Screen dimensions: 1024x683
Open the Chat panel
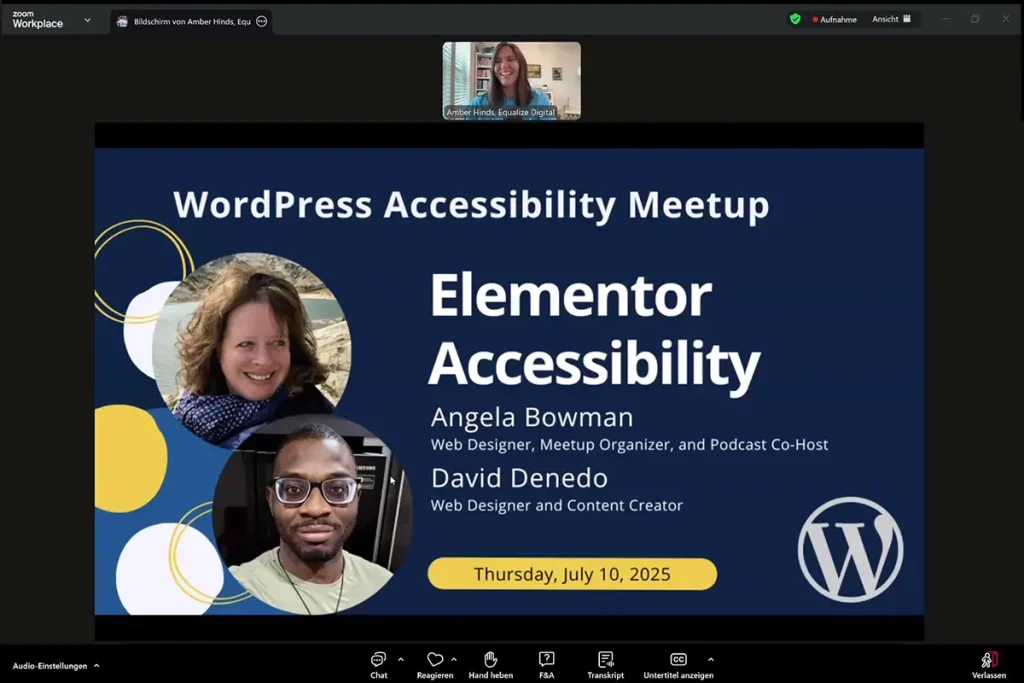click(x=378, y=665)
